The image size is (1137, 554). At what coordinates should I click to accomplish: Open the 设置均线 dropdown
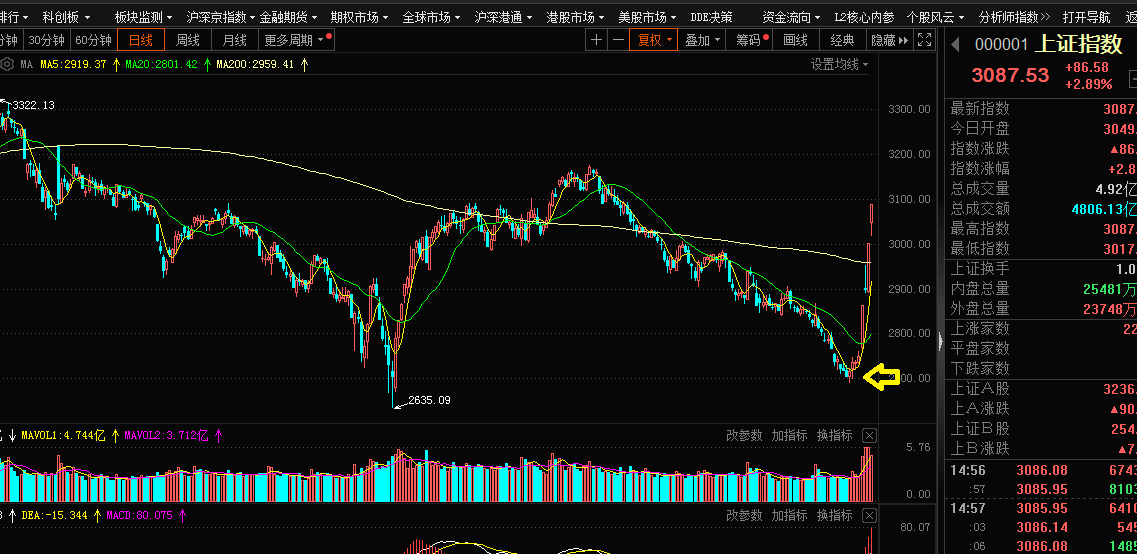tap(839, 65)
